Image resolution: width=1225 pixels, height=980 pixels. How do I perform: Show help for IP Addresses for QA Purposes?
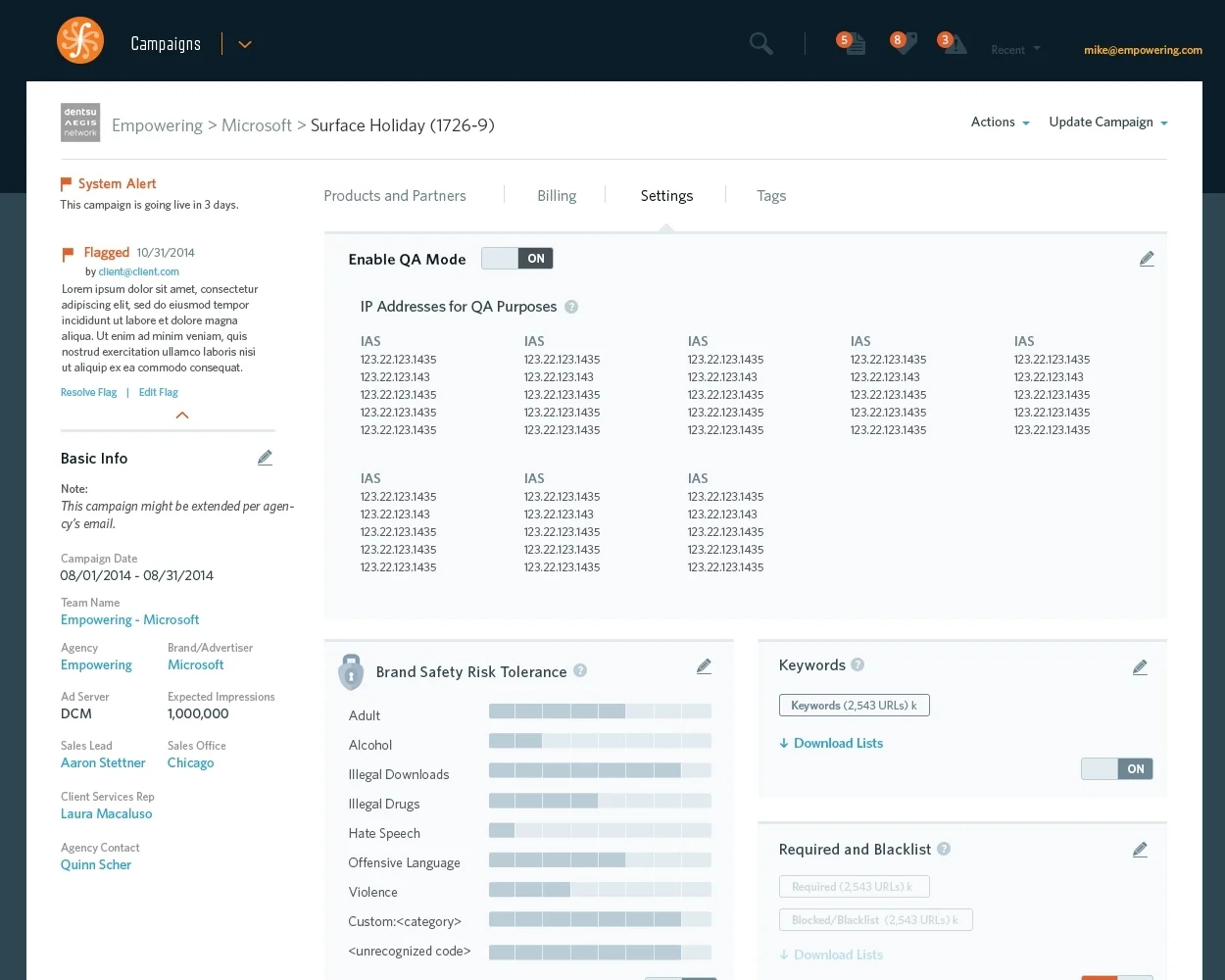coord(571,307)
